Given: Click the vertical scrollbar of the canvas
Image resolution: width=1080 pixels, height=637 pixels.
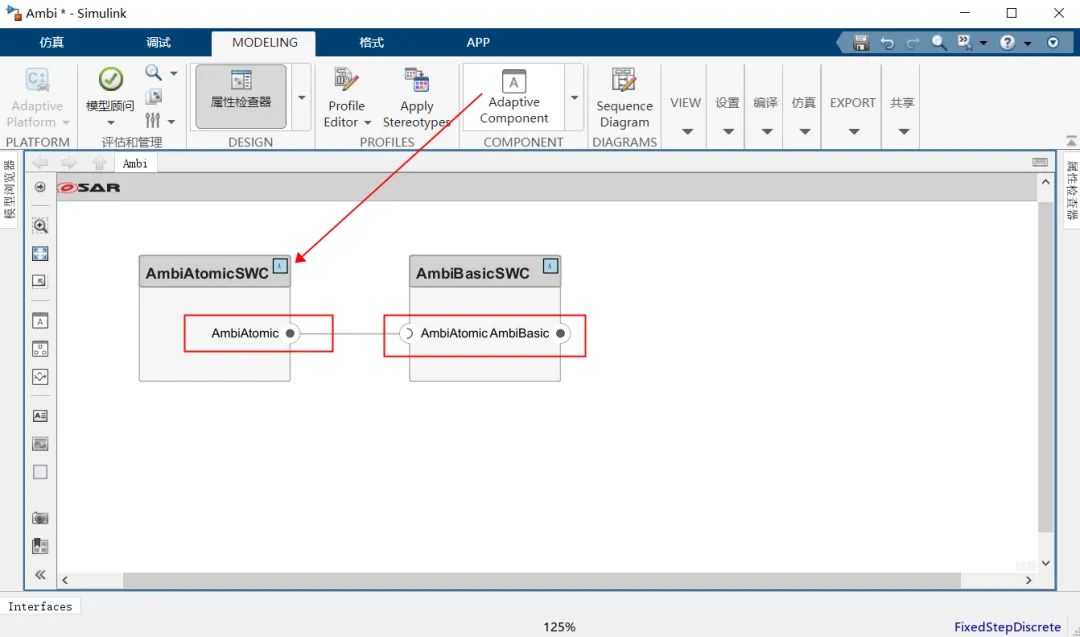Looking at the screenshot, I should click(x=1046, y=366).
